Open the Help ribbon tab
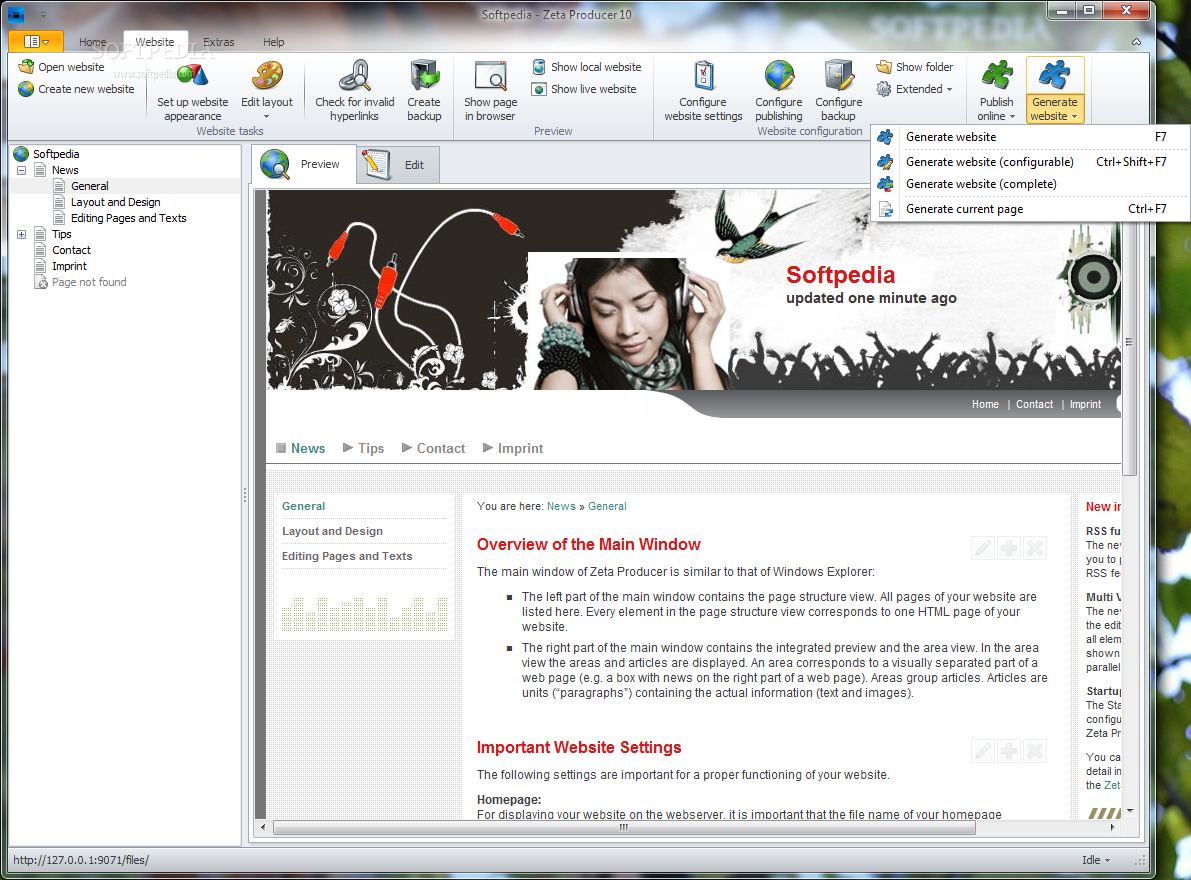Screen dimensions: 1191x880 pyautogui.click(x=273, y=42)
